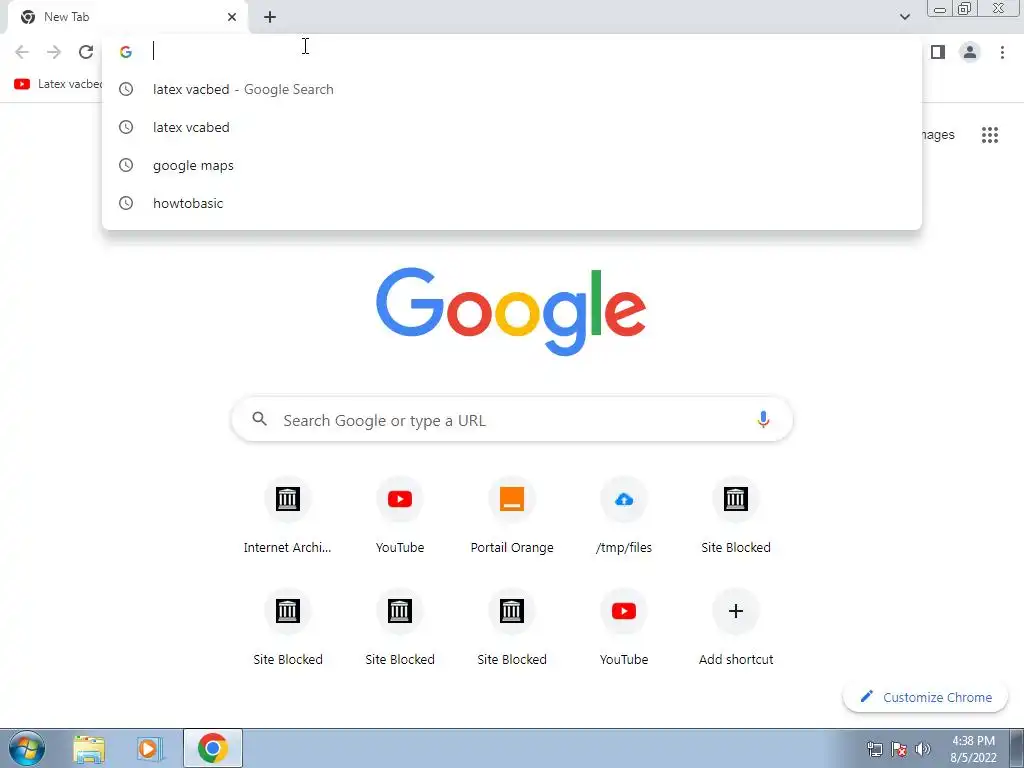Click the magnifier icon in search box

pos(259,419)
